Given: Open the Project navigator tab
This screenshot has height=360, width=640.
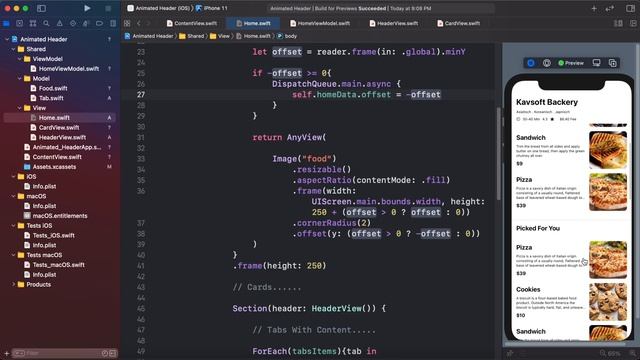Looking at the screenshot, I should (6, 23).
